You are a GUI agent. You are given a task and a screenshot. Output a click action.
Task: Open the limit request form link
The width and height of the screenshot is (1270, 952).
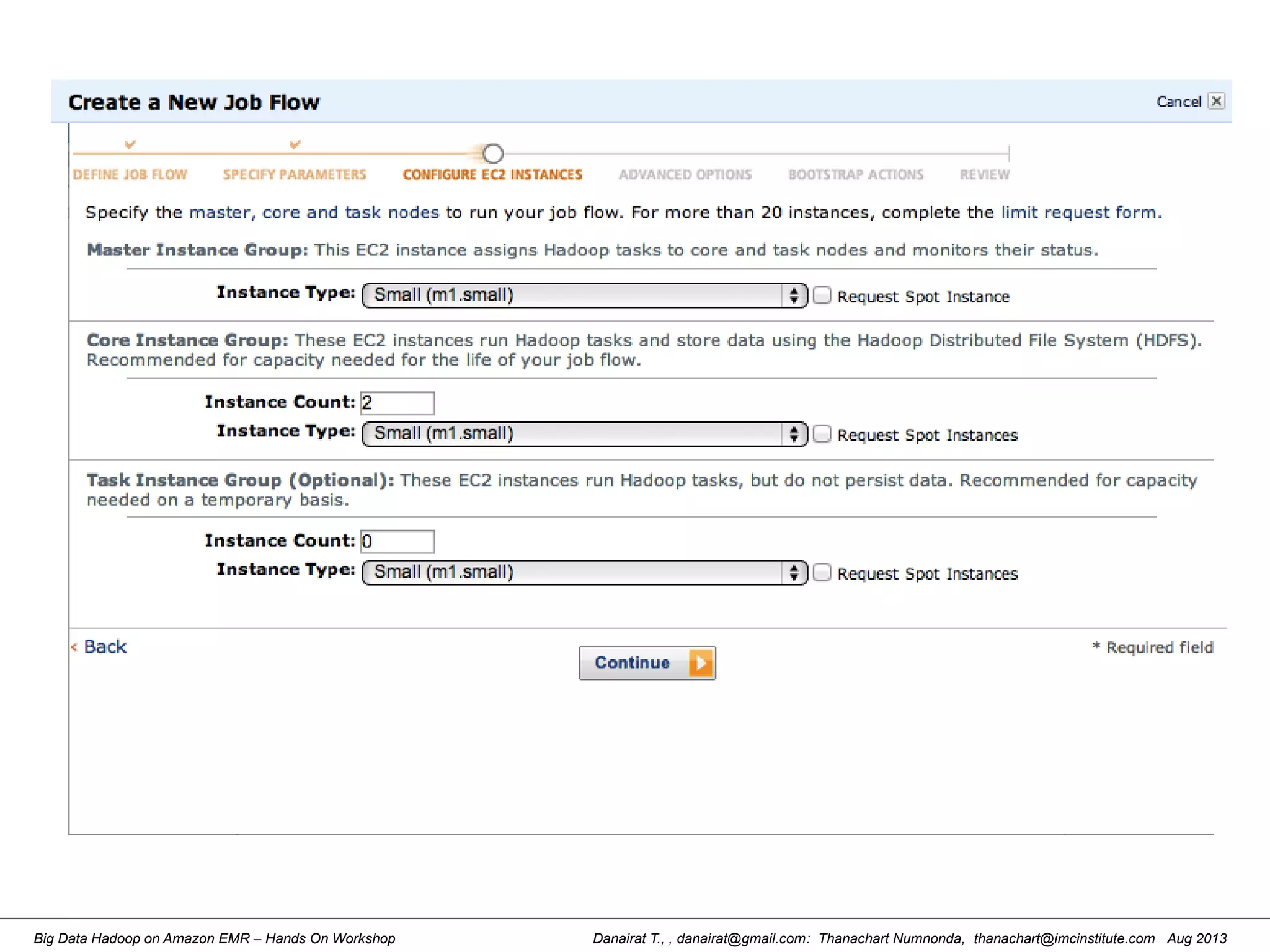pos(1081,213)
